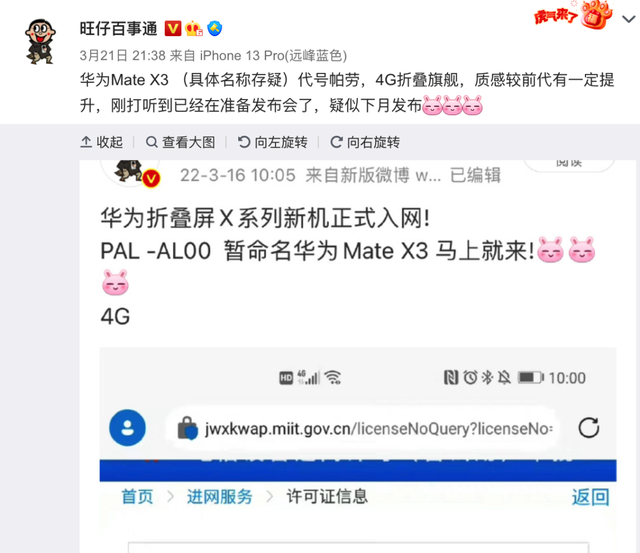
Task: Click the secure lock shield icon
Action: (x=187, y=428)
